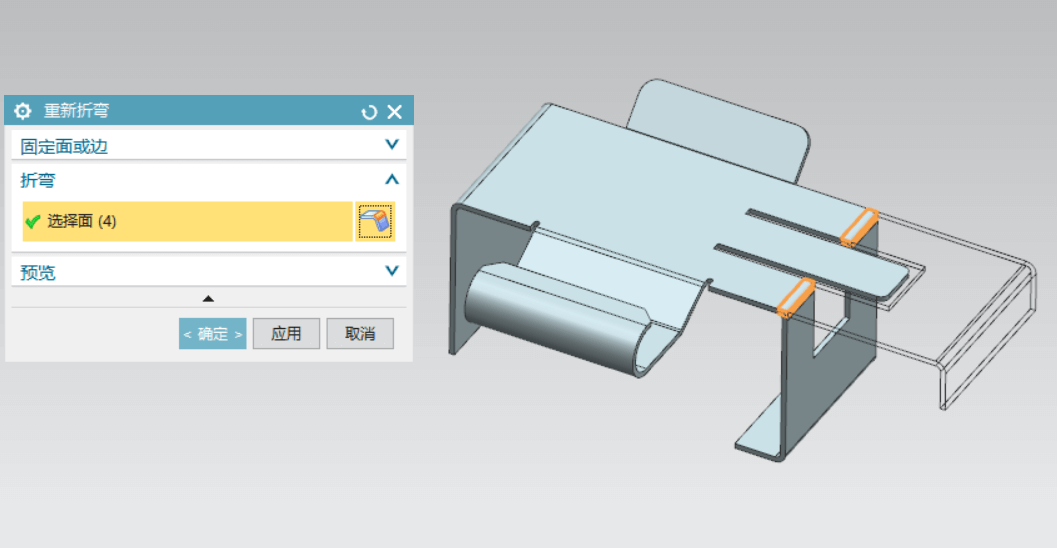
Task: Click the 预览 section label
Action: pos(38,272)
